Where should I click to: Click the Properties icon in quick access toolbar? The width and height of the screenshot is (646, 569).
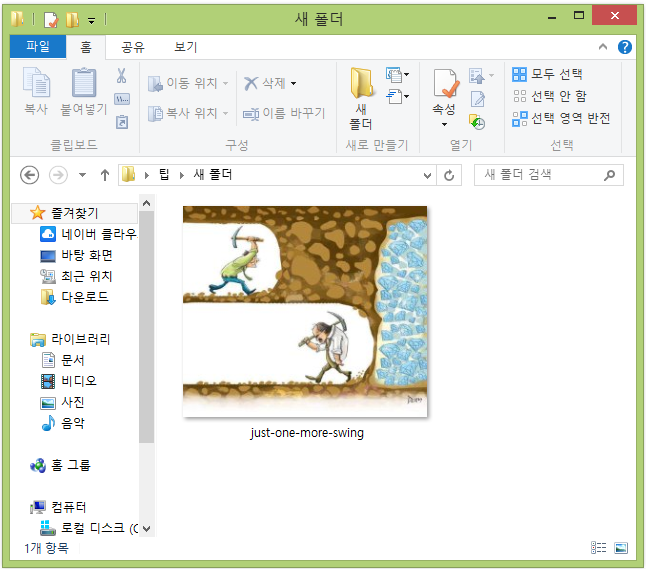(x=51, y=19)
